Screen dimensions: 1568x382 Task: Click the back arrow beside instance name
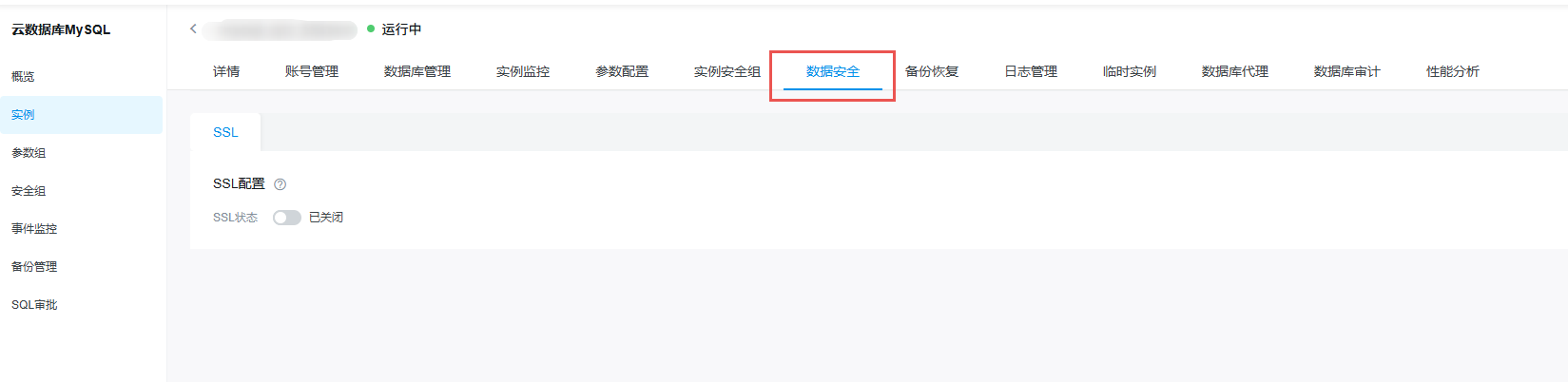193,29
